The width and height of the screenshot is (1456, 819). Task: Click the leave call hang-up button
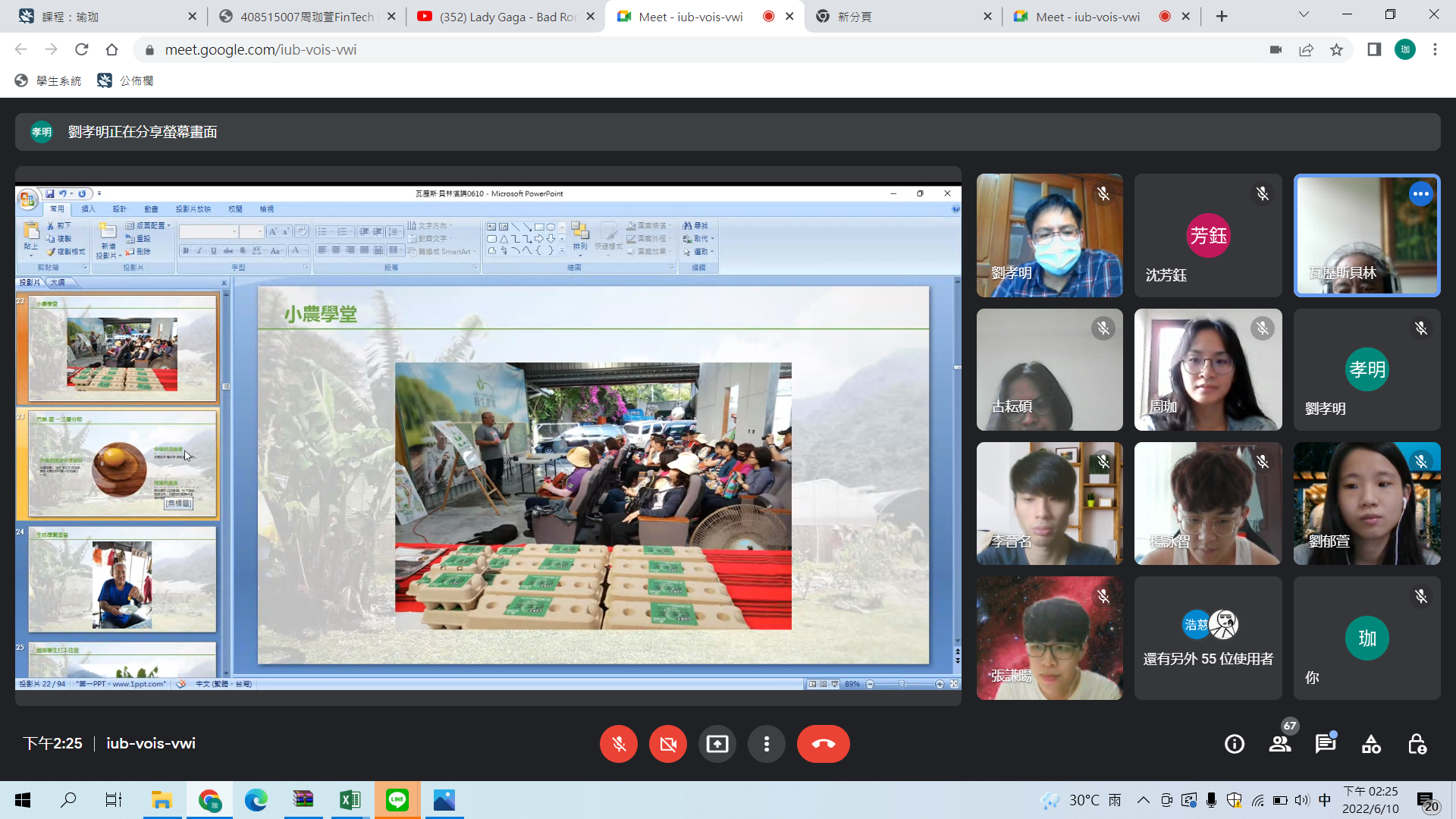(x=823, y=744)
